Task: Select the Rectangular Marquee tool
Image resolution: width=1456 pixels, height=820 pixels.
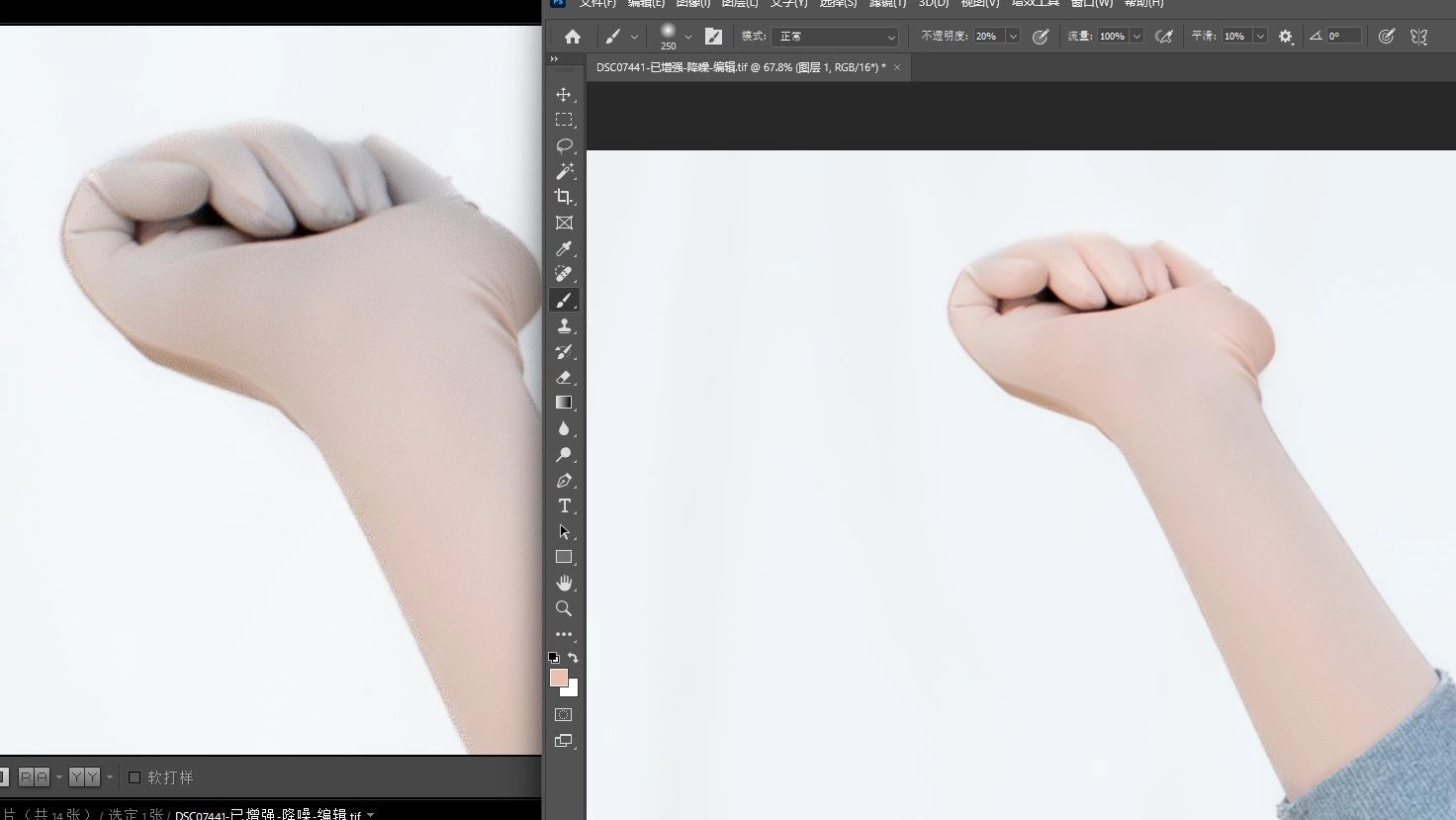Action: [564, 120]
